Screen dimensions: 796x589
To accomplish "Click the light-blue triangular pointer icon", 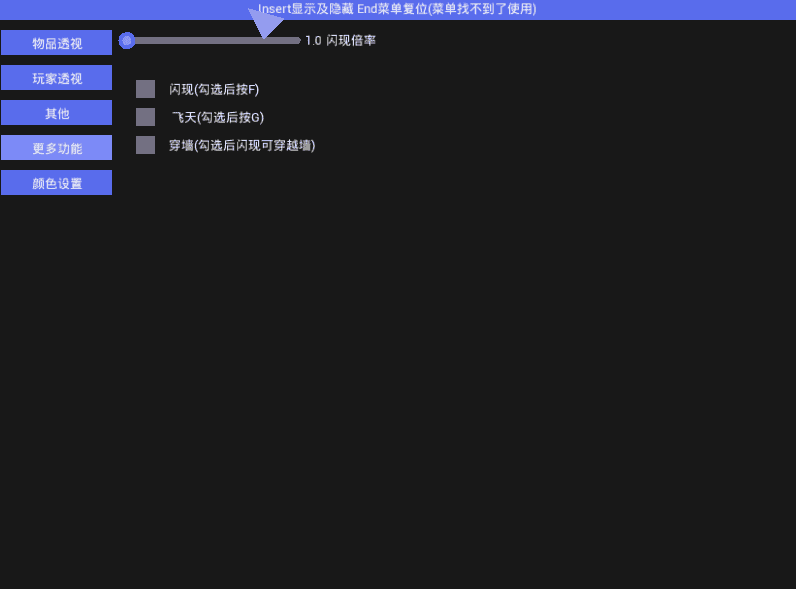I will (x=264, y=22).
